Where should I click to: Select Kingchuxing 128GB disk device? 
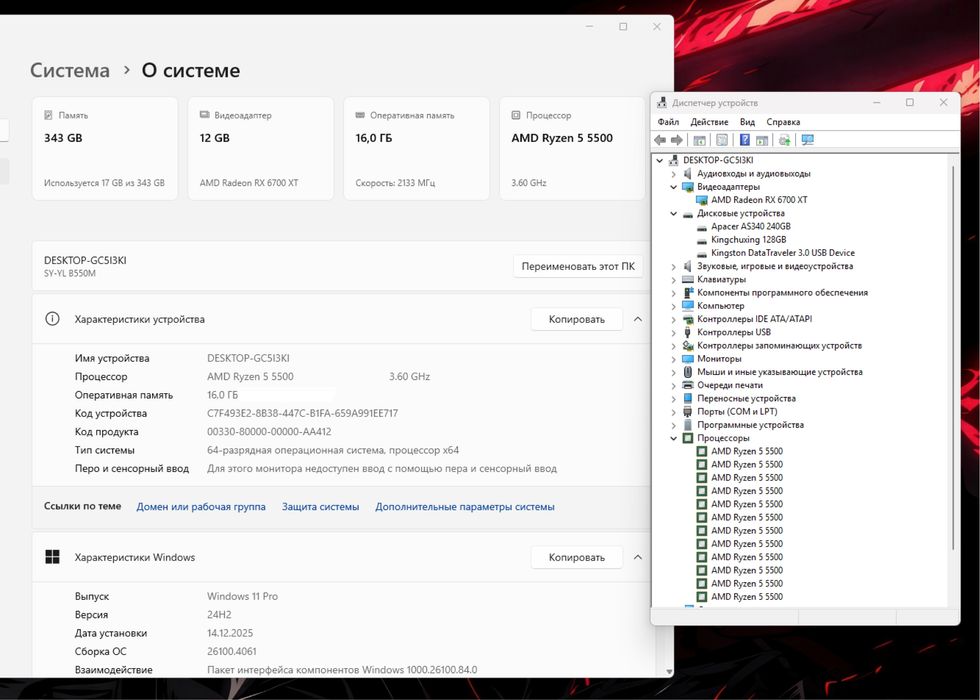pos(749,240)
